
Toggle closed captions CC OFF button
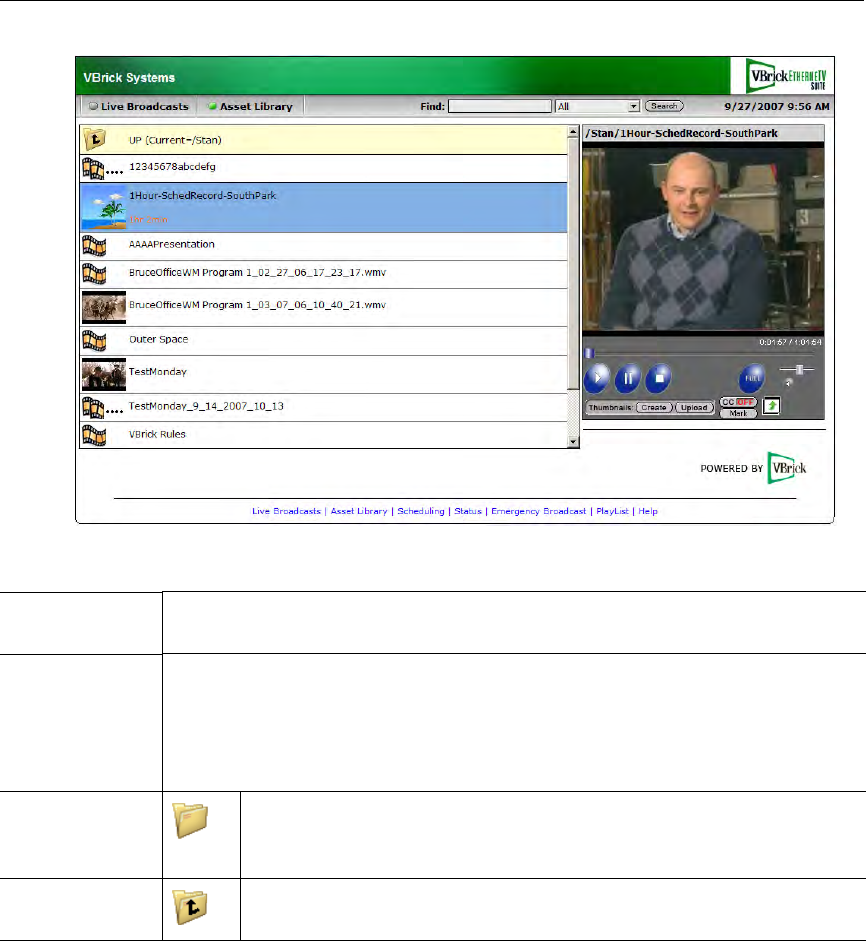(738, 402)
